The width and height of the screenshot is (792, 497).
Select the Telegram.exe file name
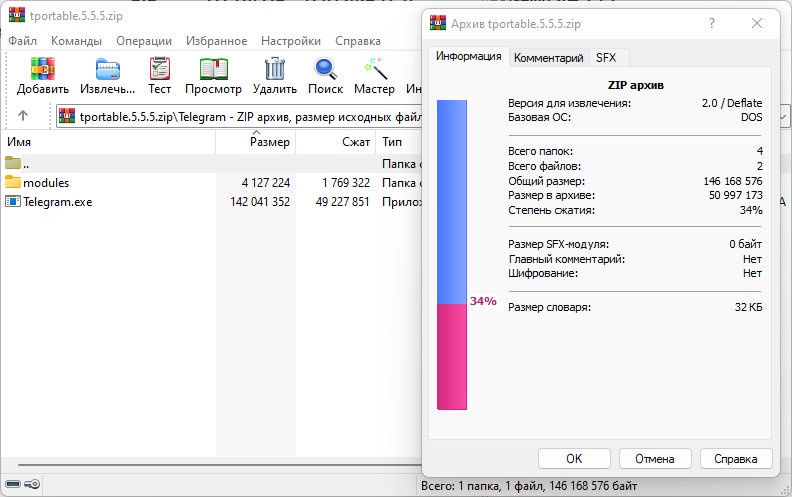[58, 202]
